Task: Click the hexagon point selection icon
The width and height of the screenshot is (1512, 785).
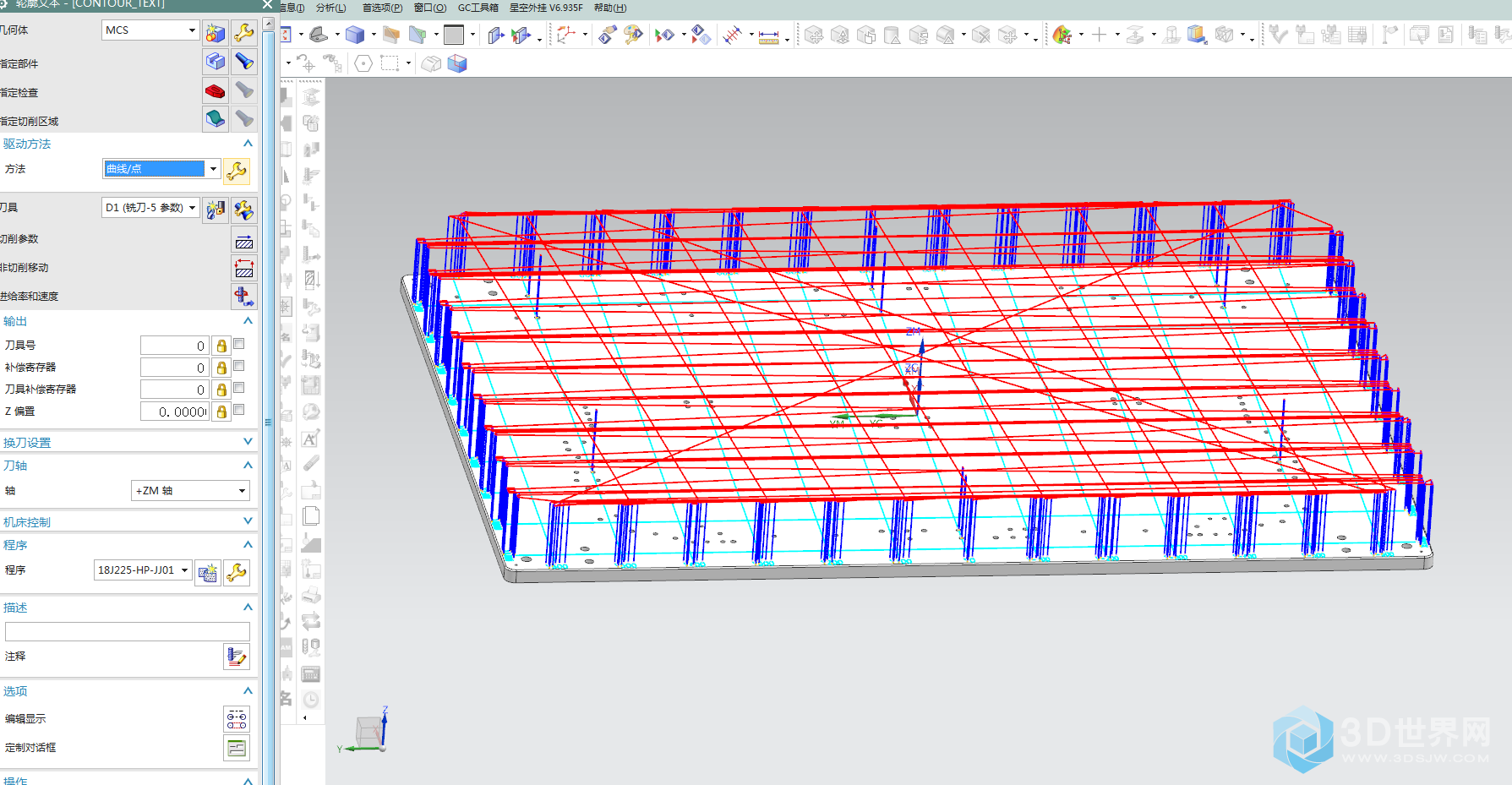Action: (363, 63)
